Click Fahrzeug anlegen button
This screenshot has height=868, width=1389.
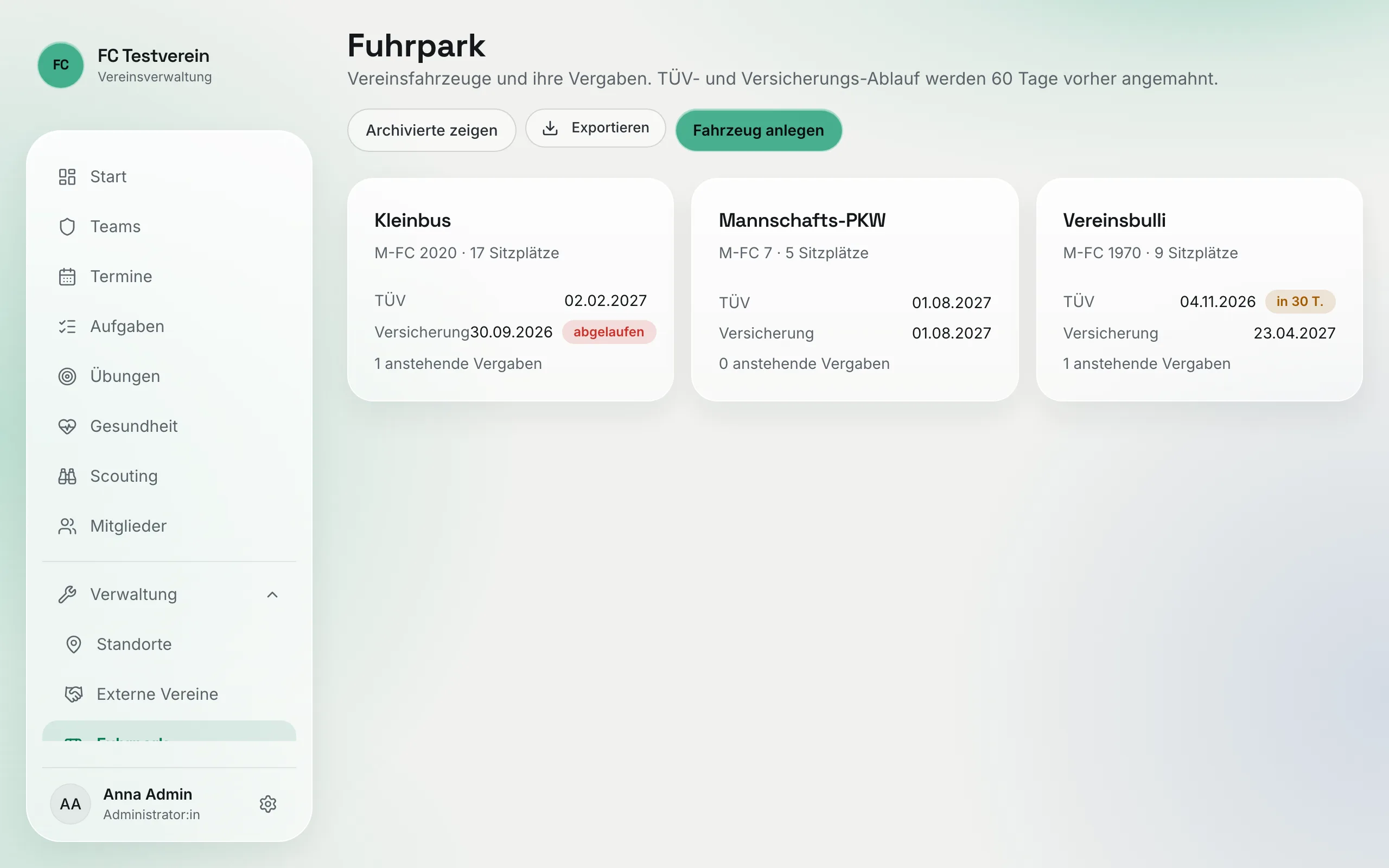758,130
